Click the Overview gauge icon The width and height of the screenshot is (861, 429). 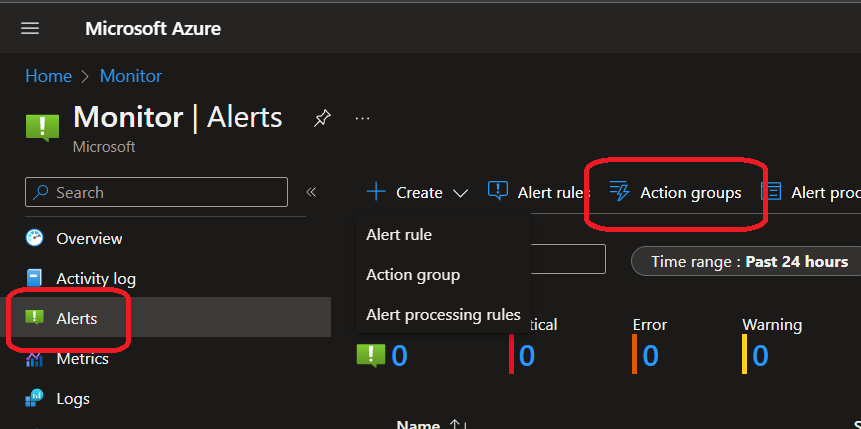(x=35, y=238)
